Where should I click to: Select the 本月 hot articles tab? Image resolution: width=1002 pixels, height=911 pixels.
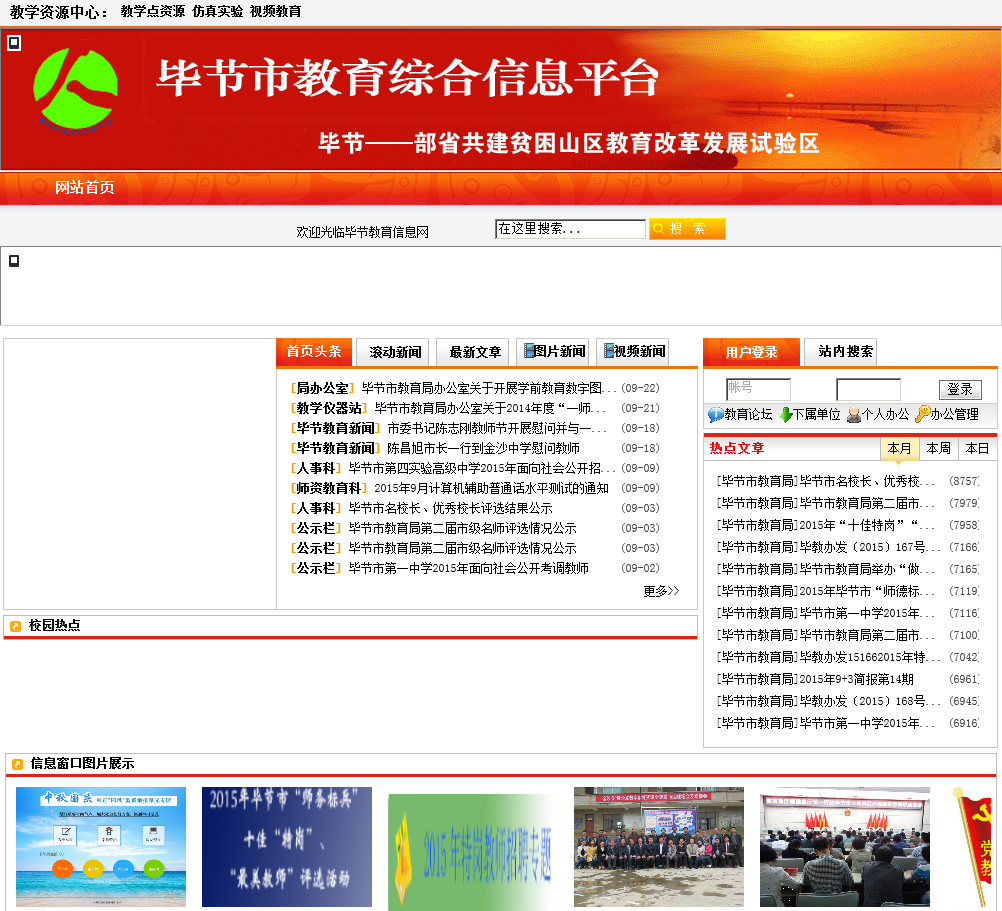click(899, 448)
